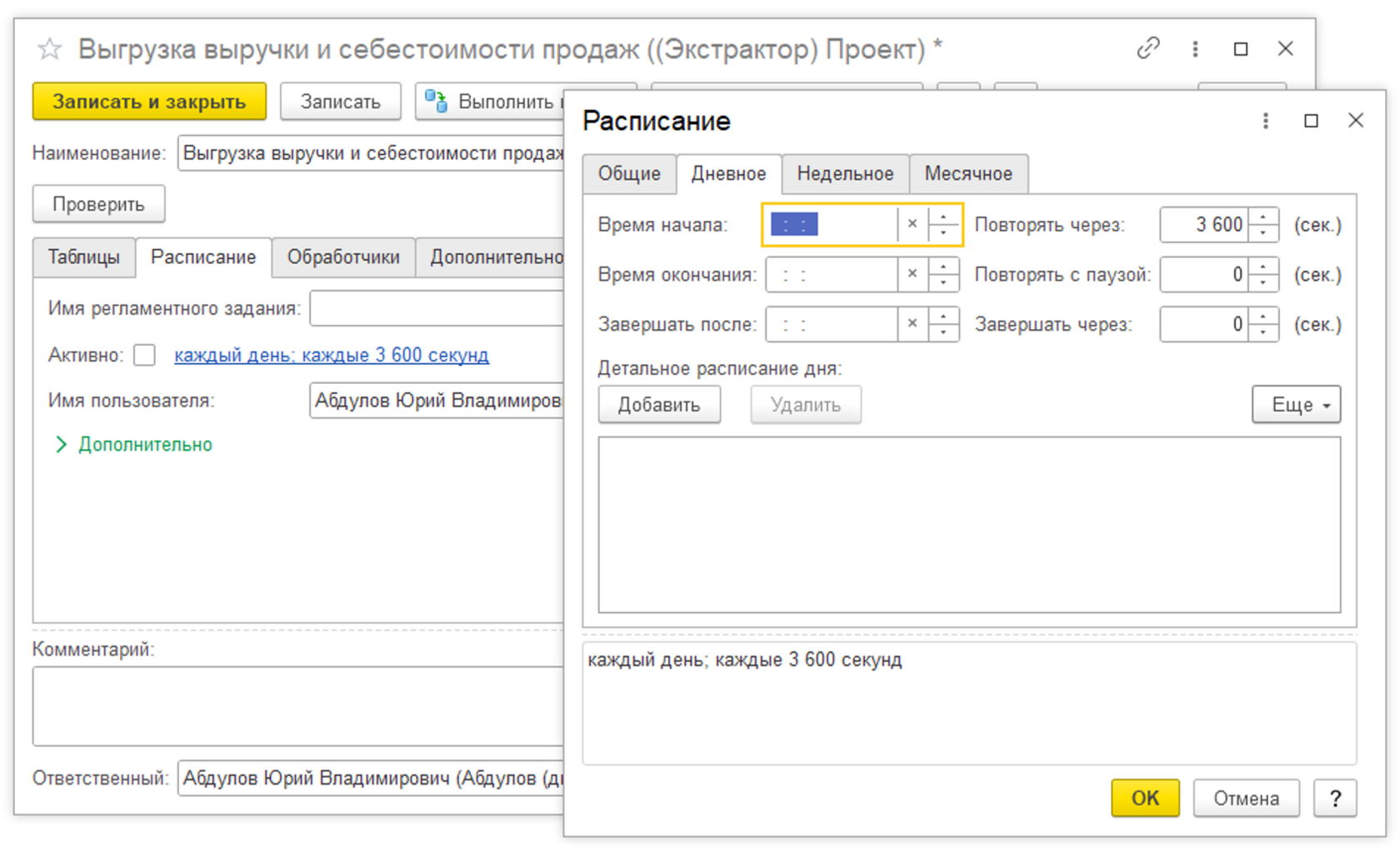Click the Время начала spinner arrows

(x=943, y=224)
